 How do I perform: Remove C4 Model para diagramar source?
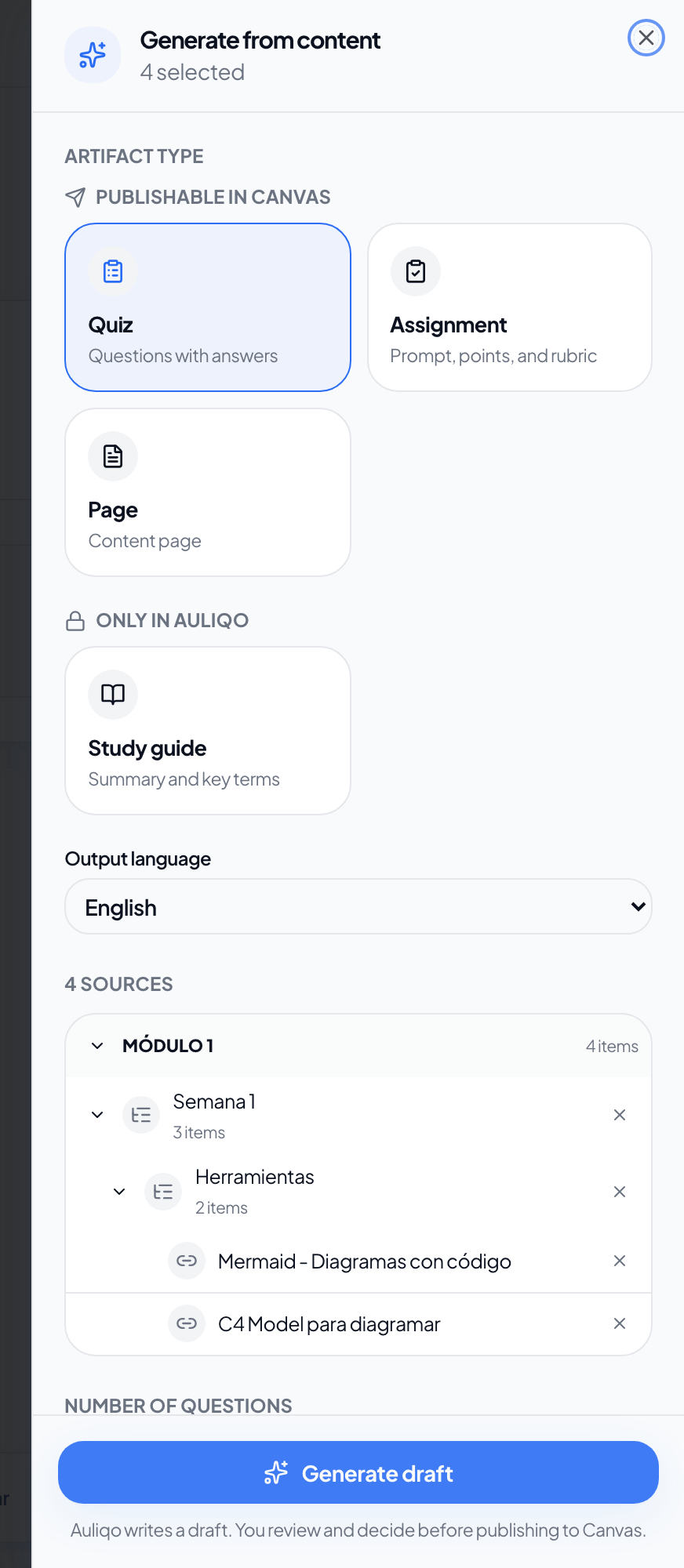tap(620, 1323)
